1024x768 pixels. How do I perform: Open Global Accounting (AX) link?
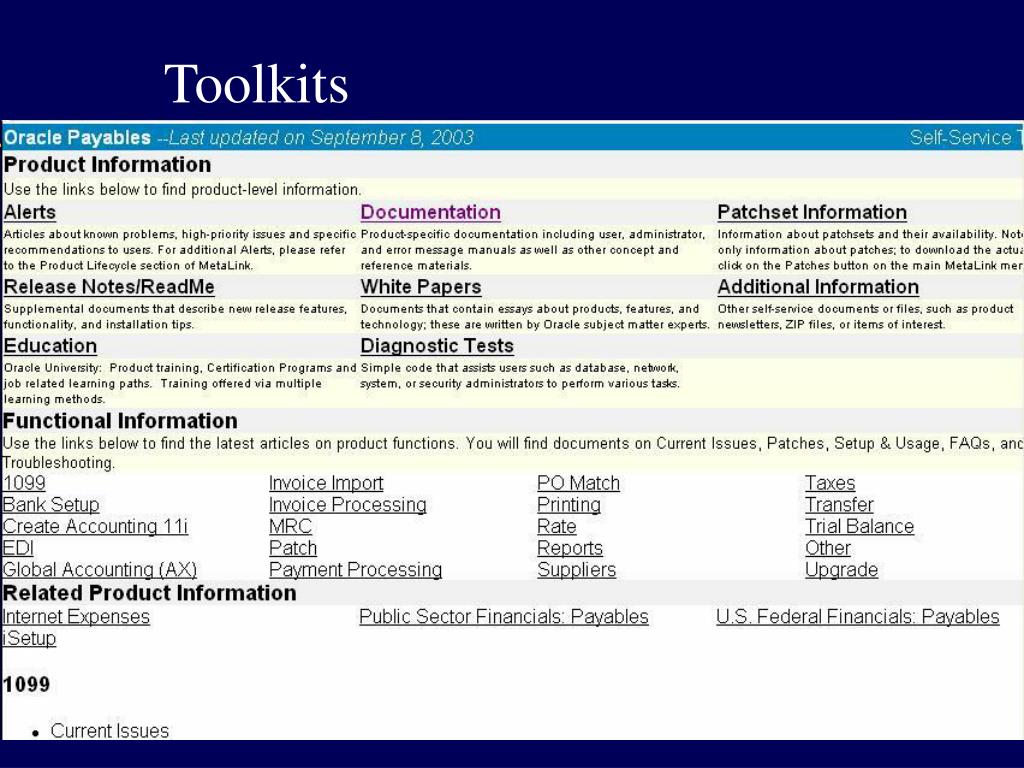coord(100,569)
